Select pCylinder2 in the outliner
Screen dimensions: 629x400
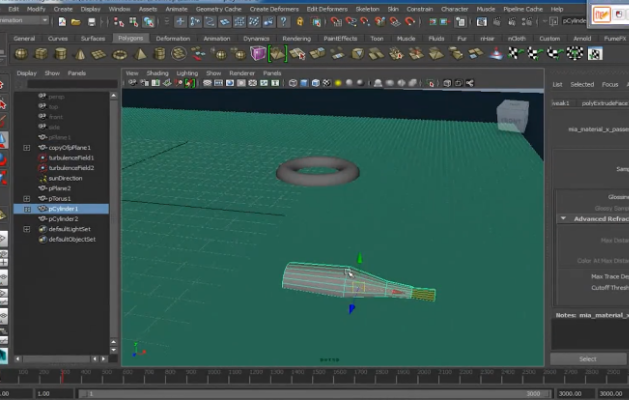pos(63,218)
